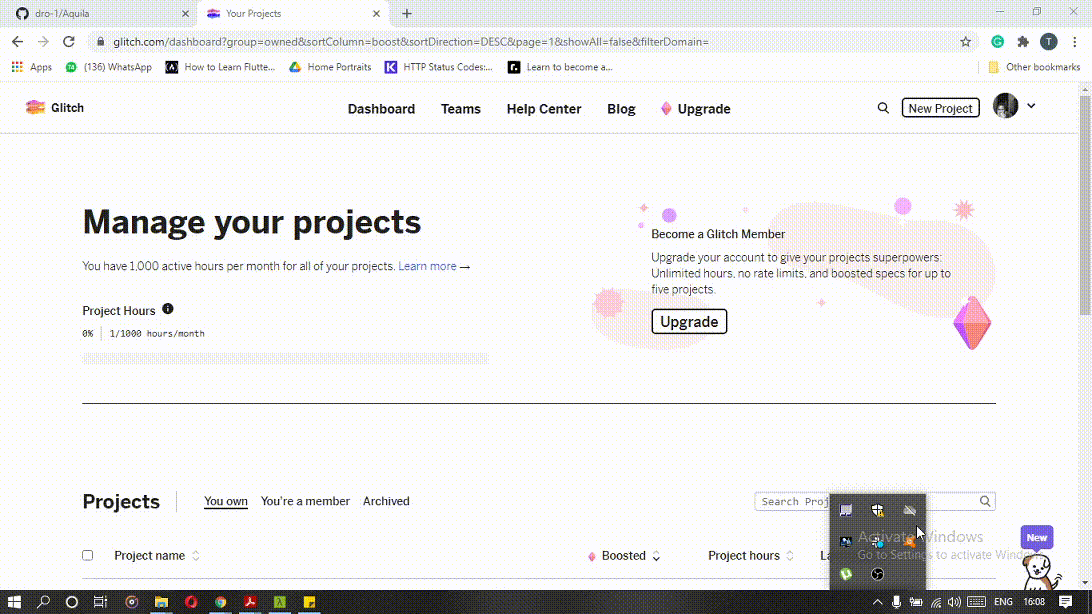Open the Windows Start menu
This screenshot has height=614, width=1092.
click(14, 601)
